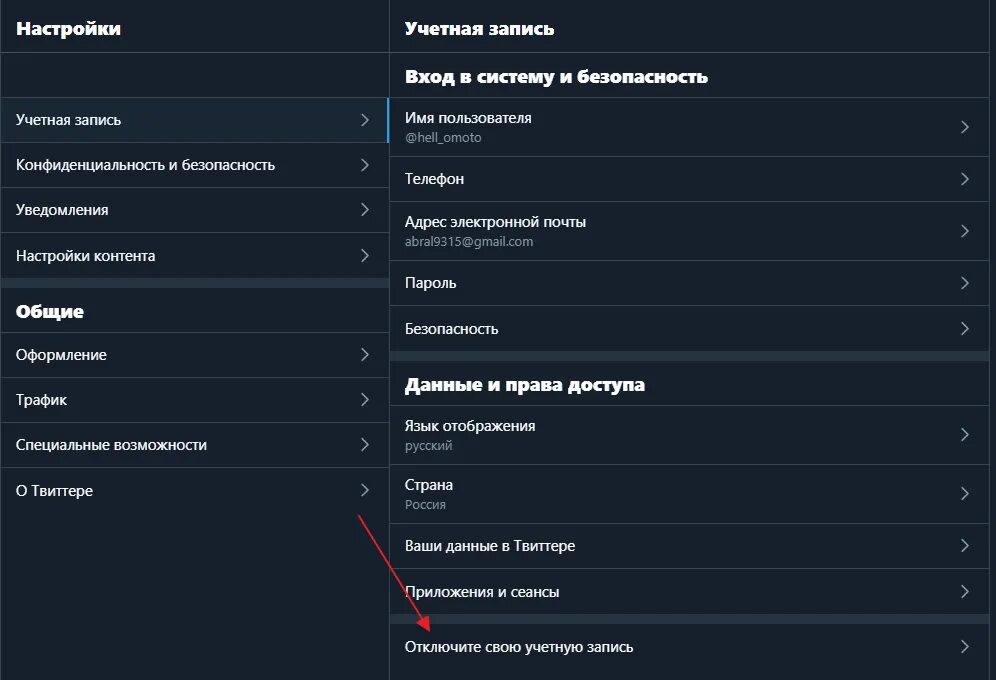
Task: Click chevron next to Настройки контента
Action: (365, 255)
